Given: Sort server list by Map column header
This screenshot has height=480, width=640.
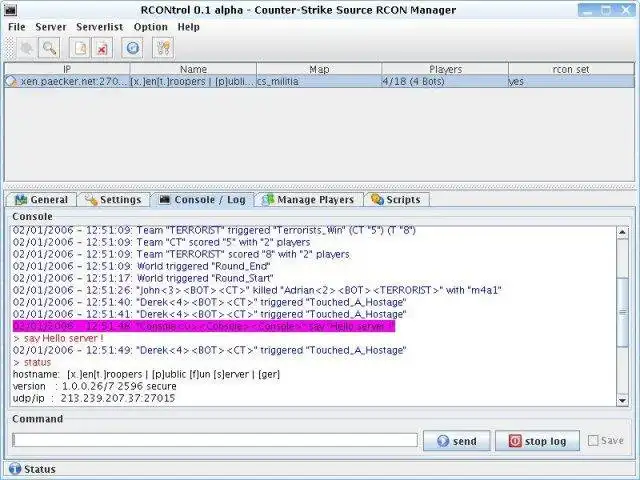Looking at the screenshot, I should click(319, 69).
